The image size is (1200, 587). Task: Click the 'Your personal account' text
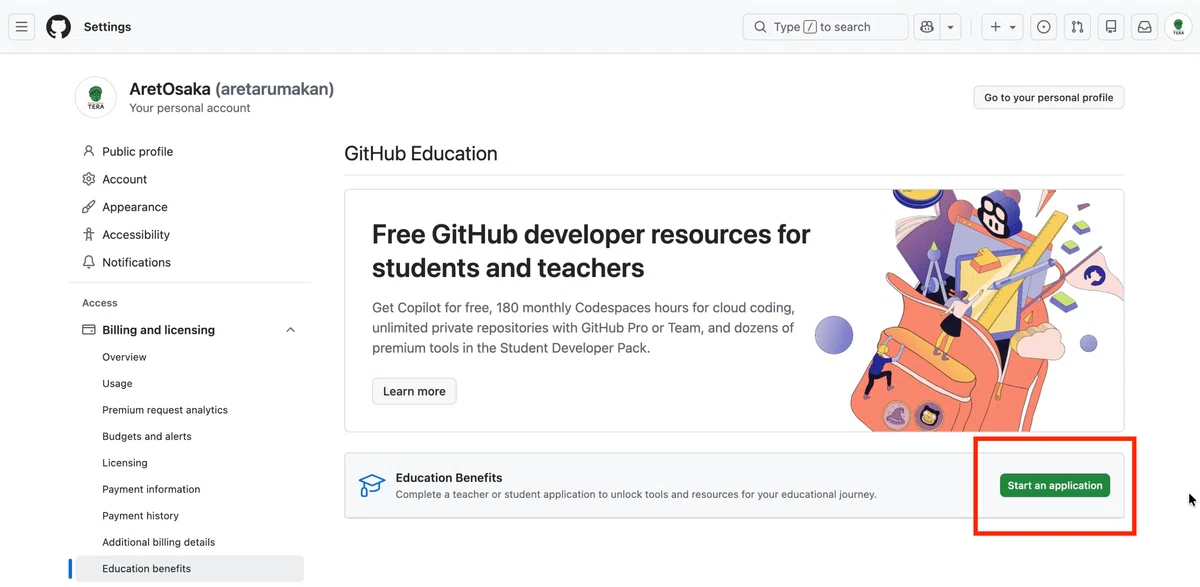click(190, 108)
